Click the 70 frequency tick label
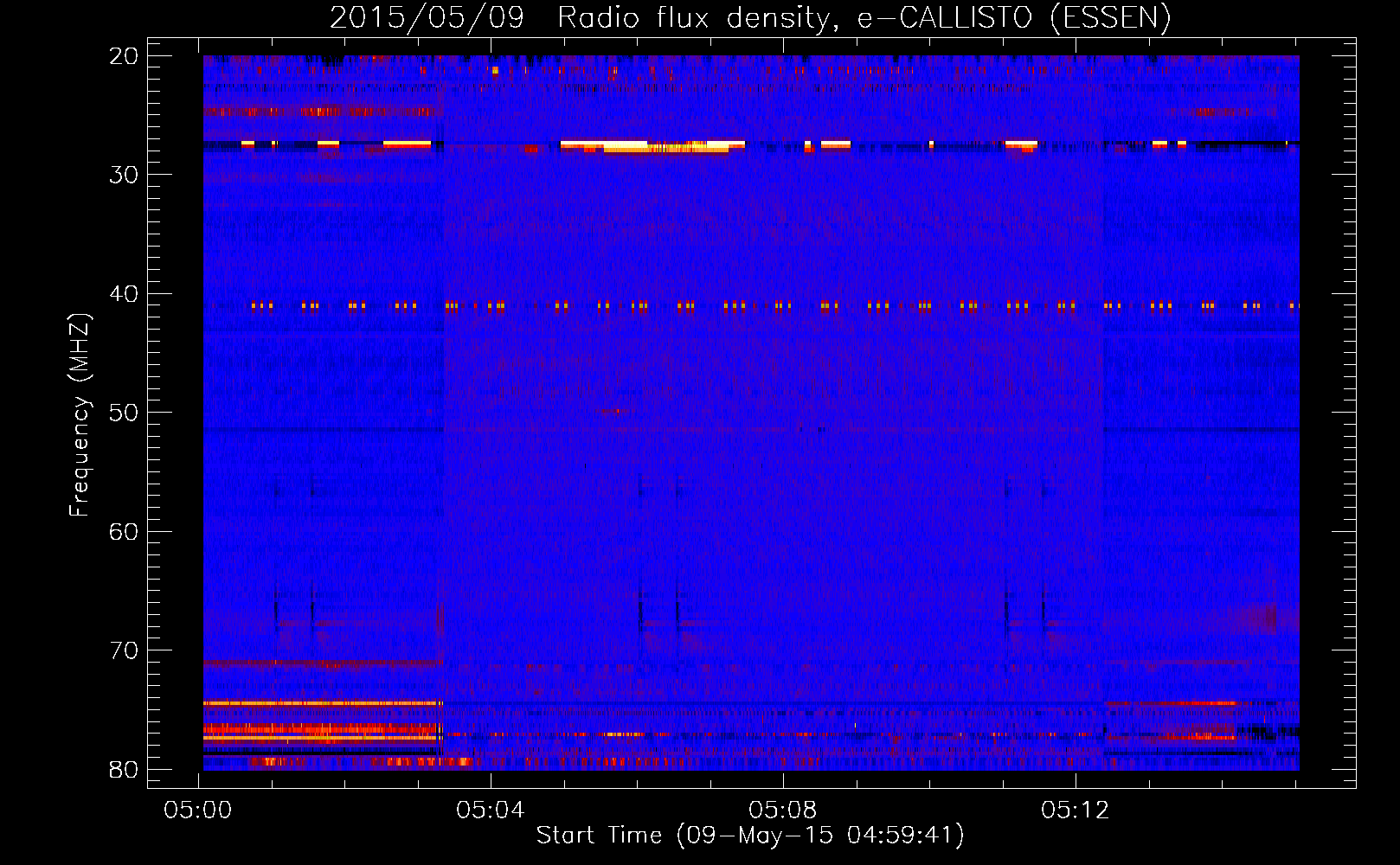This screenshot has height=865, width=1400. click(x=124, y=650)
